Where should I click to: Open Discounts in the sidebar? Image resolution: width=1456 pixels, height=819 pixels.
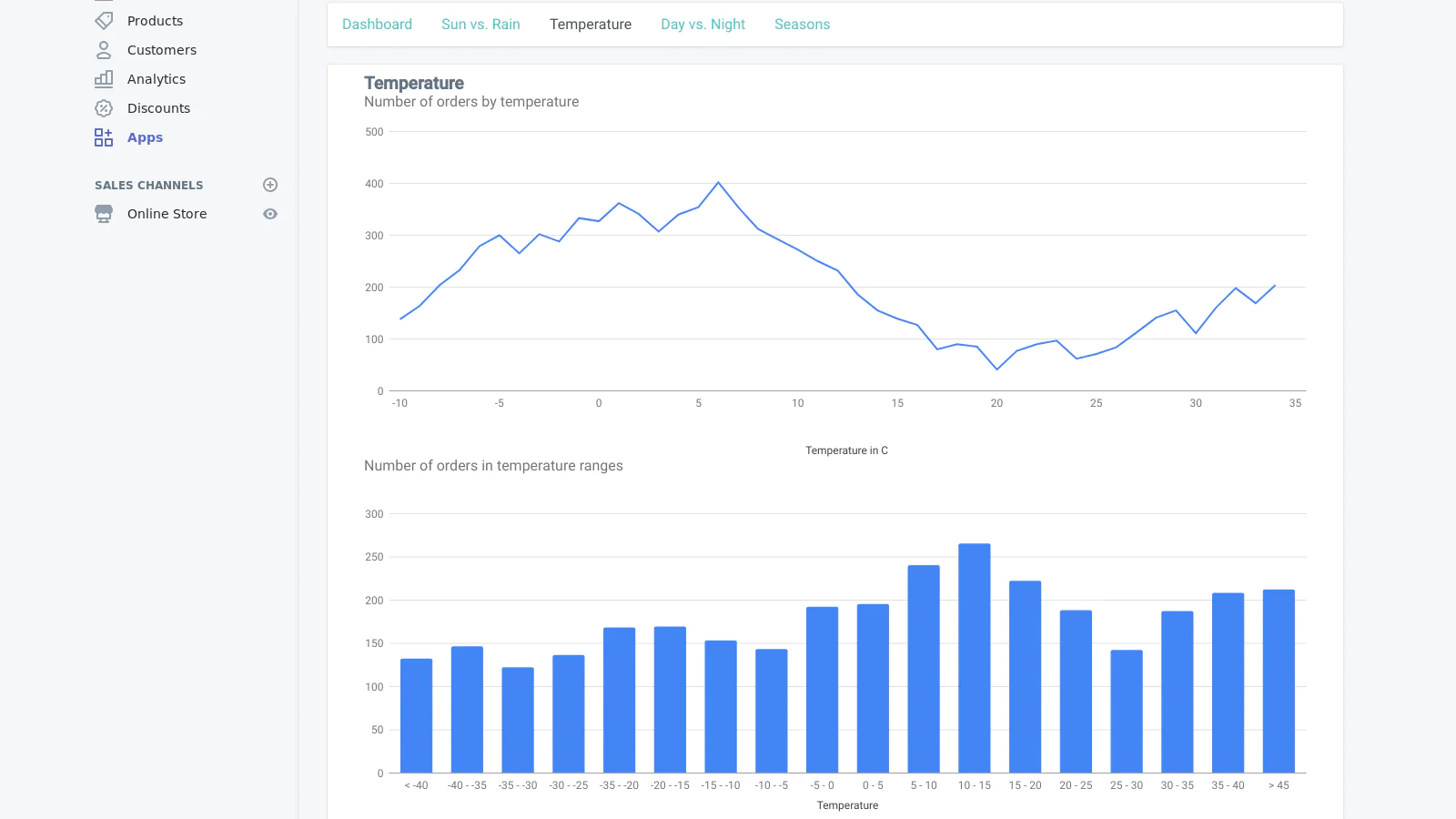pyautogui.click(x=158, y=108)
